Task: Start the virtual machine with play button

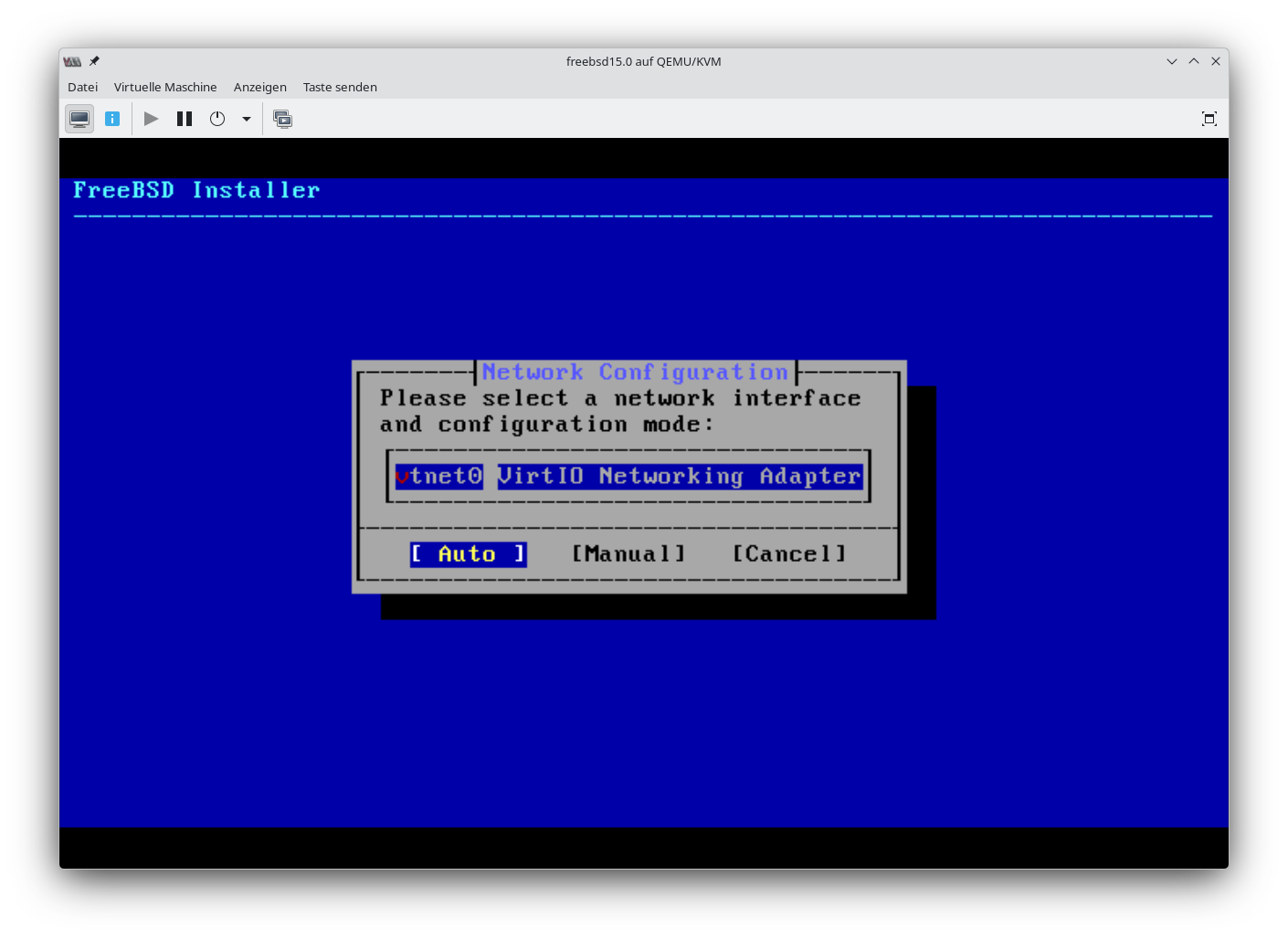Action: 152,119
